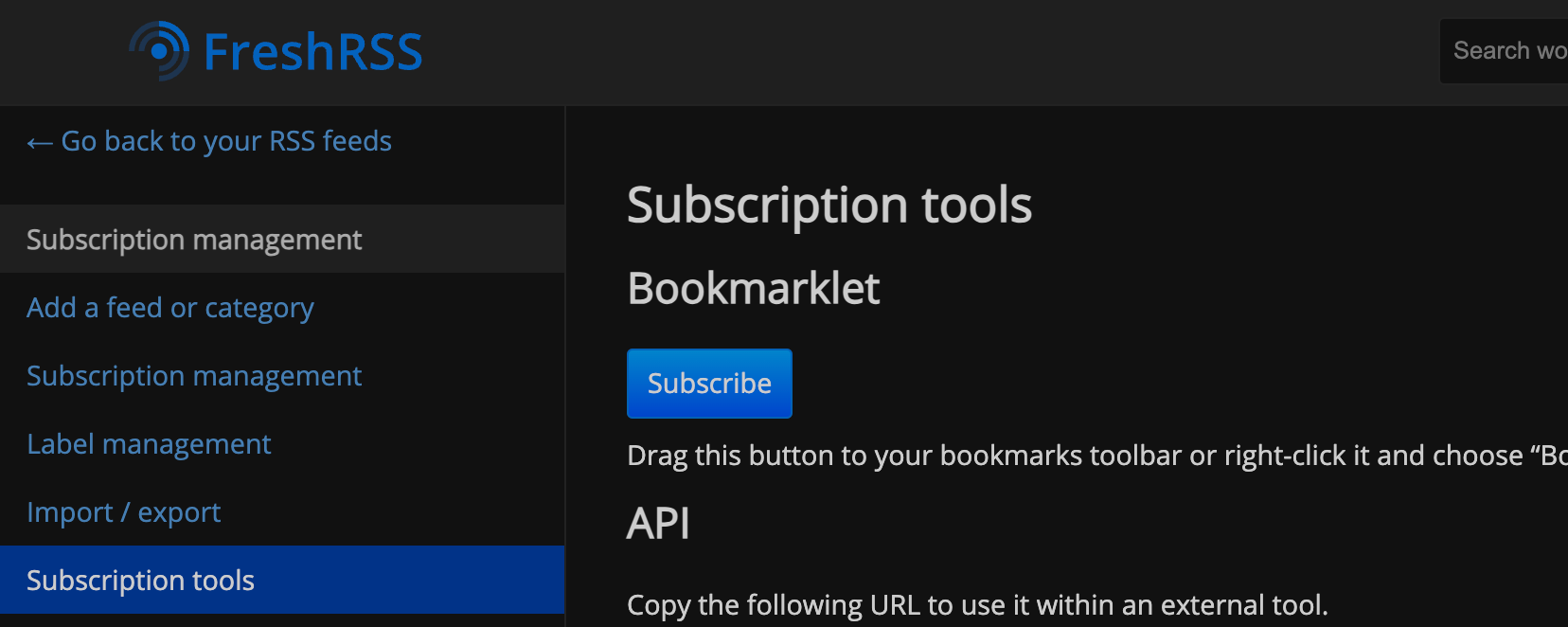Open Add a feed or category
Viewport: 1568px width, 627px height.
point(170,308)
